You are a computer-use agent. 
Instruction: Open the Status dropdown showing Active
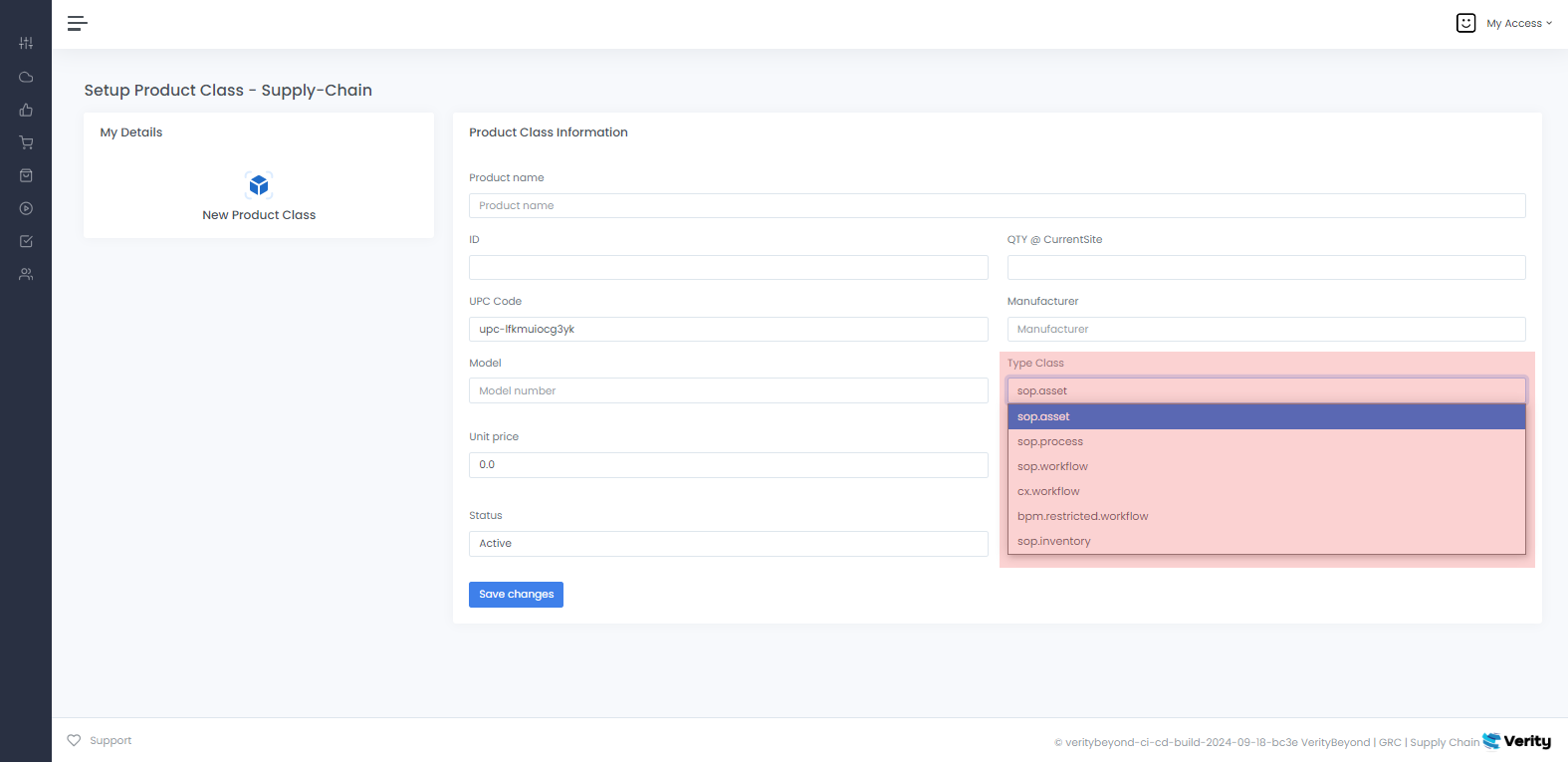pyautogui.click(x=728, y=544)
